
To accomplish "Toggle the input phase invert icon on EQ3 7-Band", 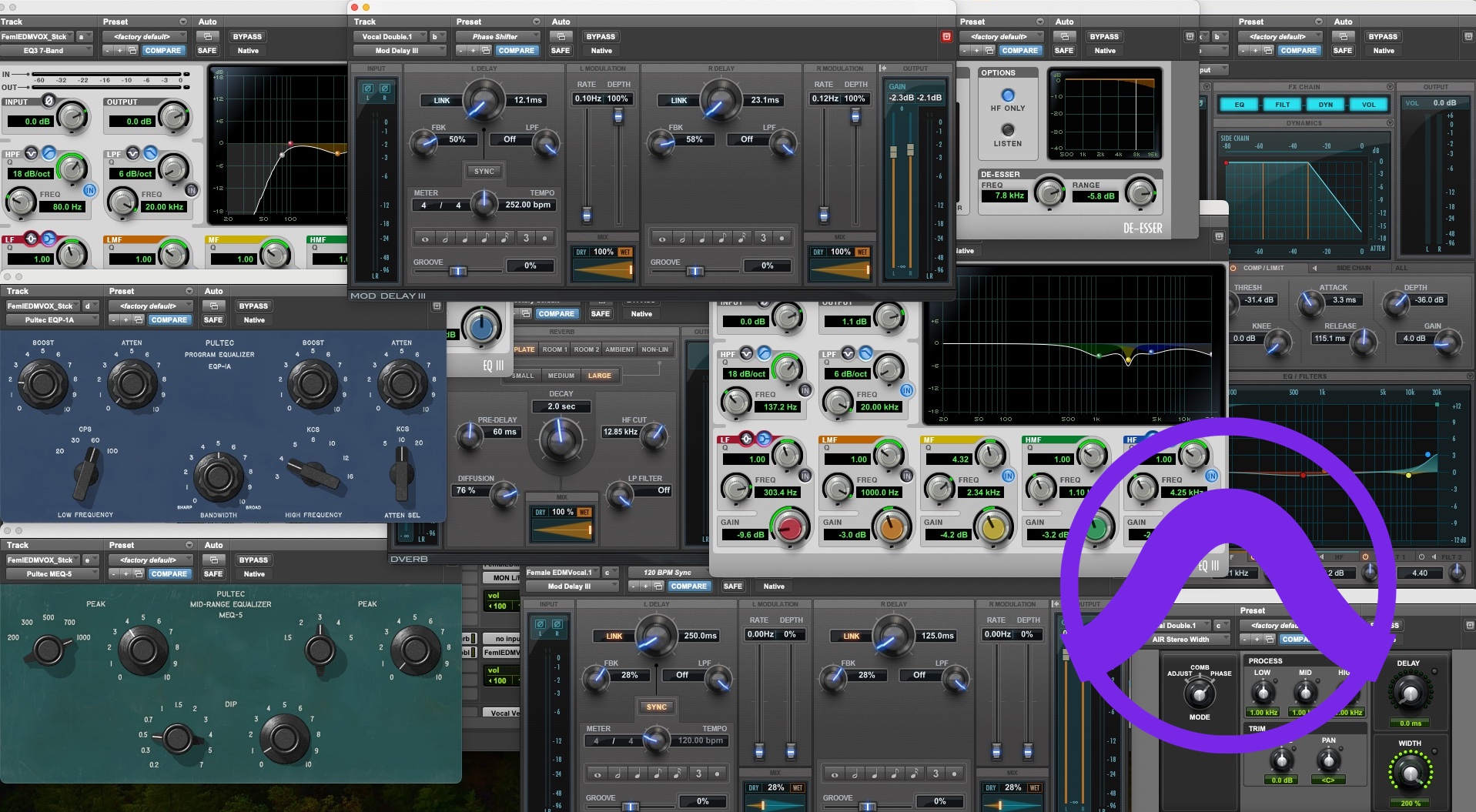I will coord(49,101).
